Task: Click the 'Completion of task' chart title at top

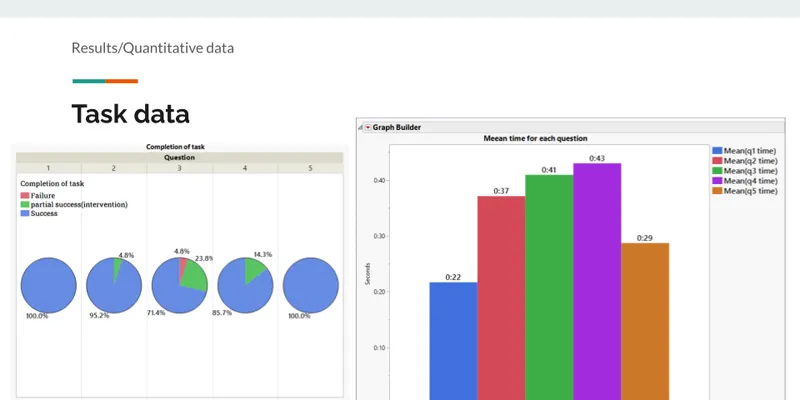Action: pyautogui.click(x=176, y=147)
